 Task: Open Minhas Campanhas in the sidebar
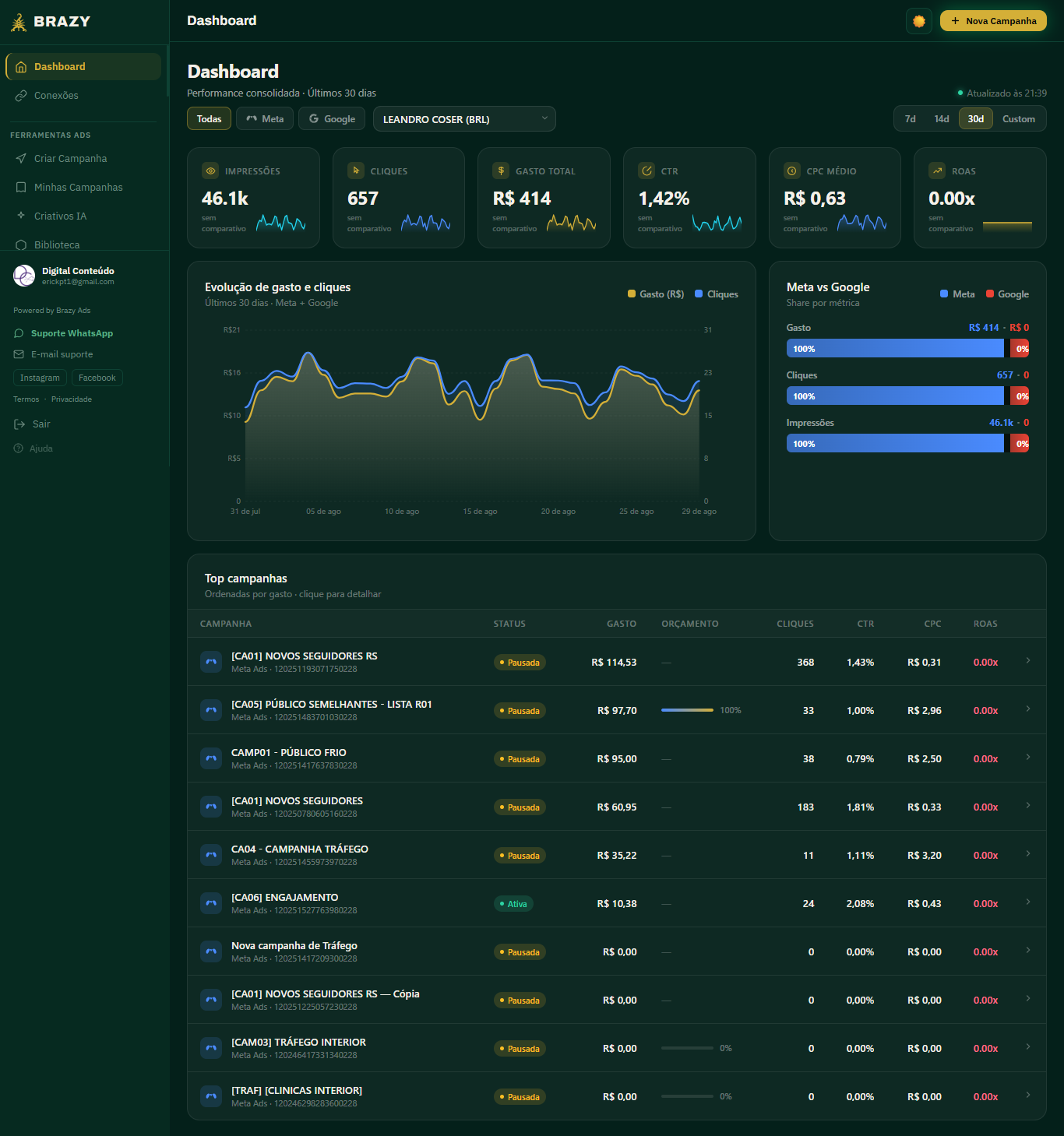[x=83, y=188]
